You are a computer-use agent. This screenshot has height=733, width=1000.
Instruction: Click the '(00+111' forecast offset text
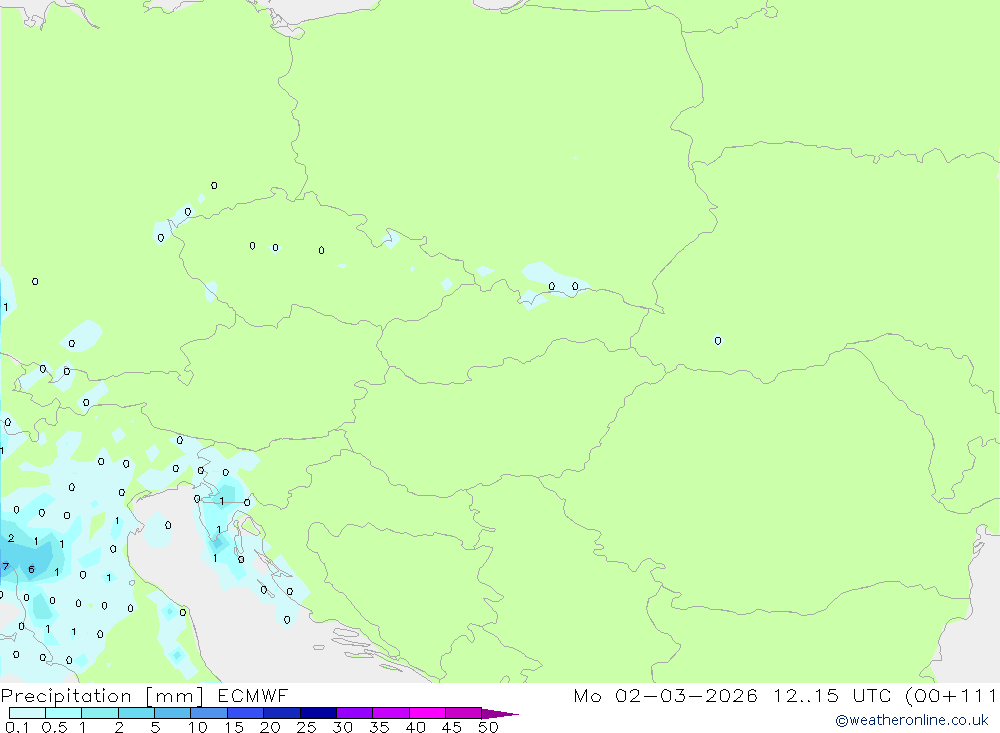click(952, 695)
